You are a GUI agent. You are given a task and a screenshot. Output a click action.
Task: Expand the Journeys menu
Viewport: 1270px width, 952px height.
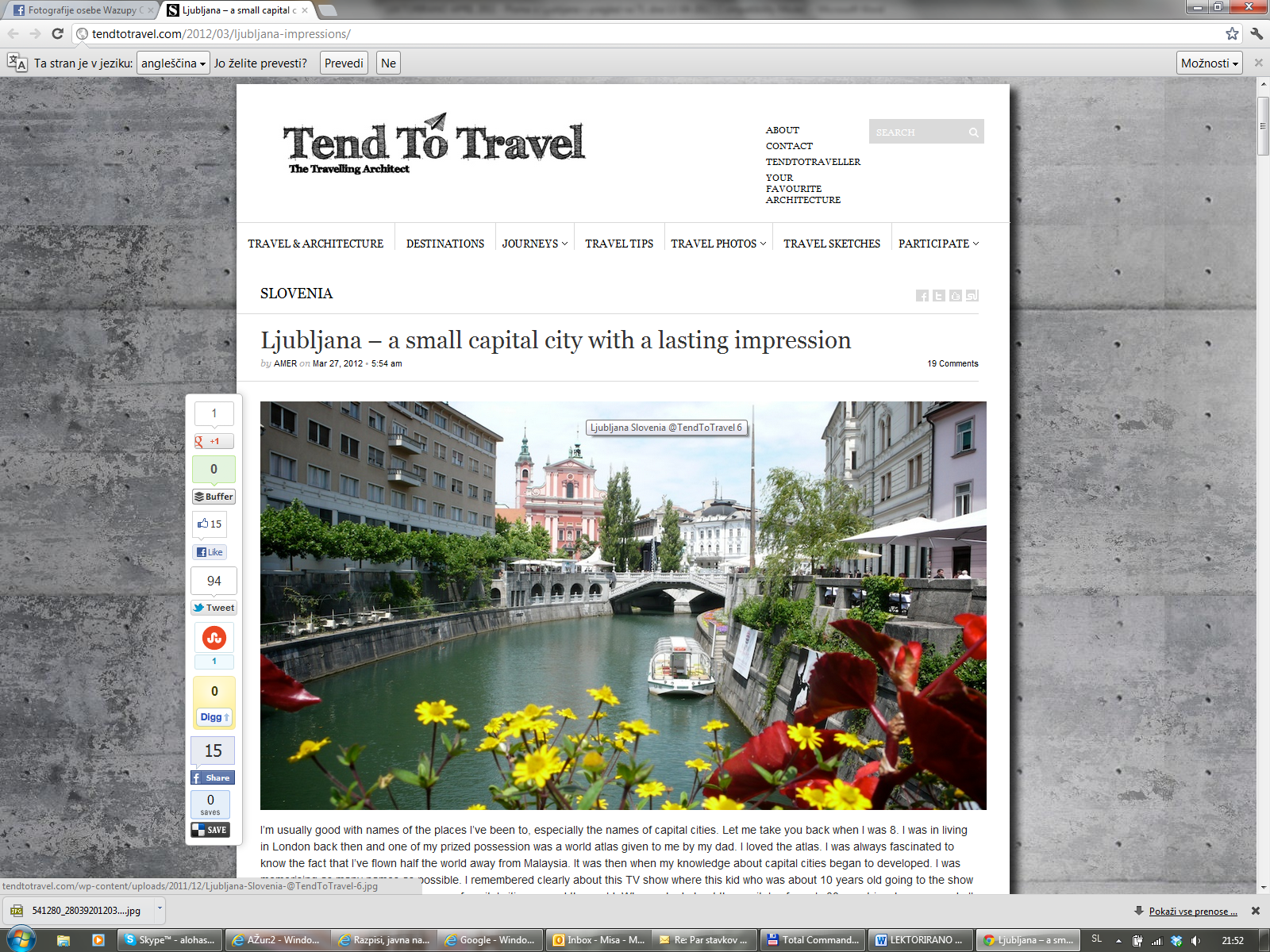534,244
